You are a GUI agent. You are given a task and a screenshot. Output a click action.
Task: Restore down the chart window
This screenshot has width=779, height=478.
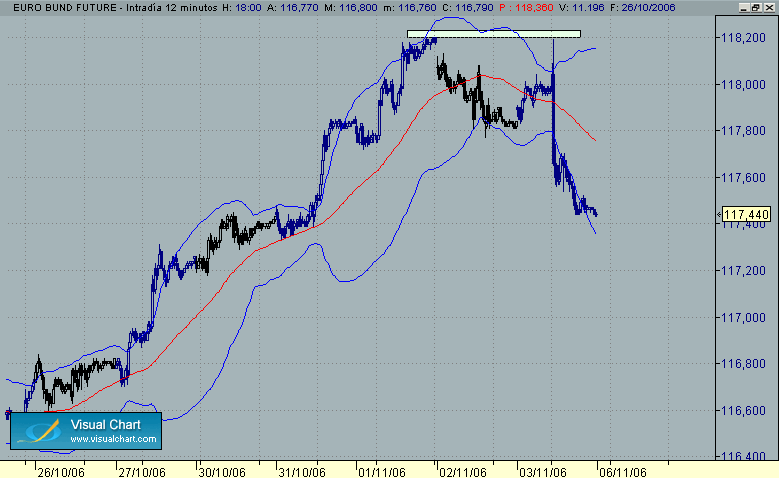point(756,7)
